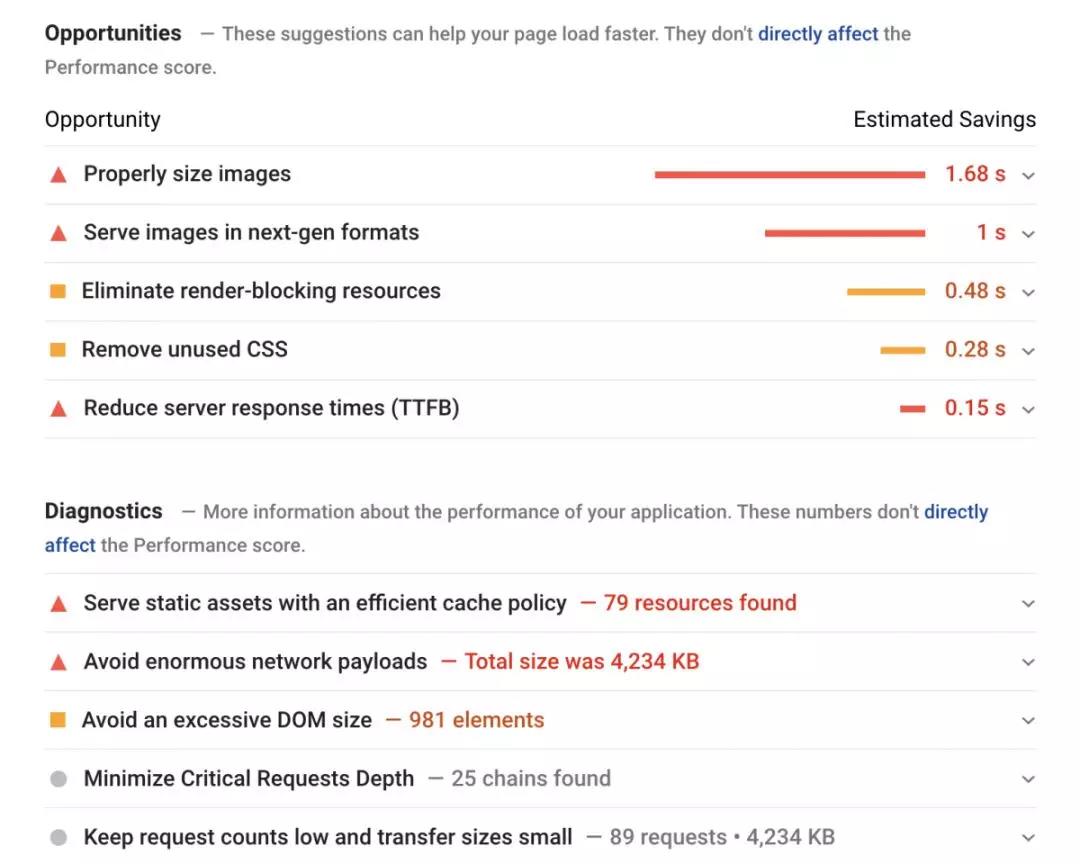Click orange square icon beside Avoid excessive DOM size

[x=58, y=720]
